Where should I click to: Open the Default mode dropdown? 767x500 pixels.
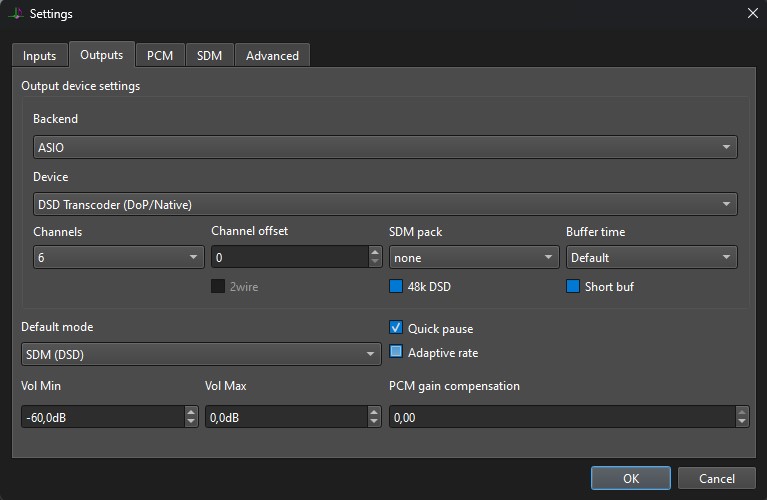(x=201, y=353)
